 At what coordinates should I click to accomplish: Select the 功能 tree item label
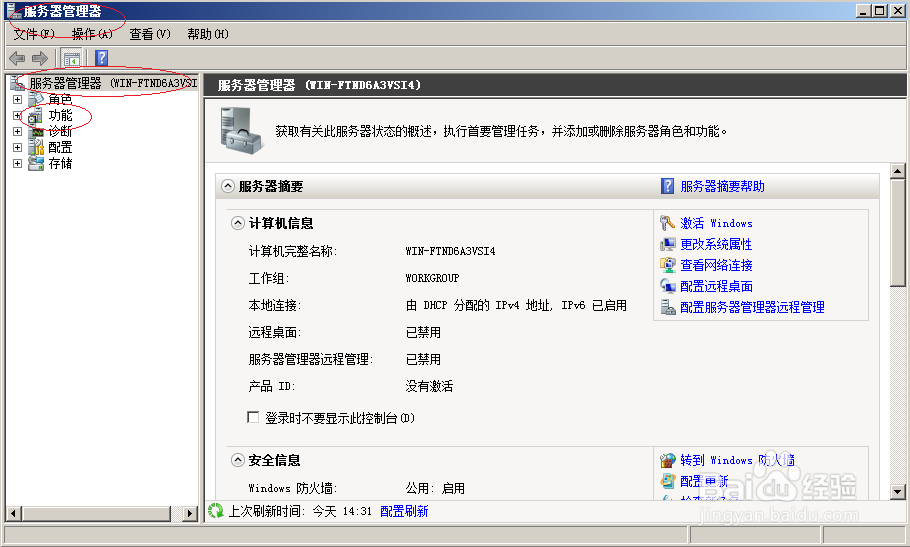[60, 115]
